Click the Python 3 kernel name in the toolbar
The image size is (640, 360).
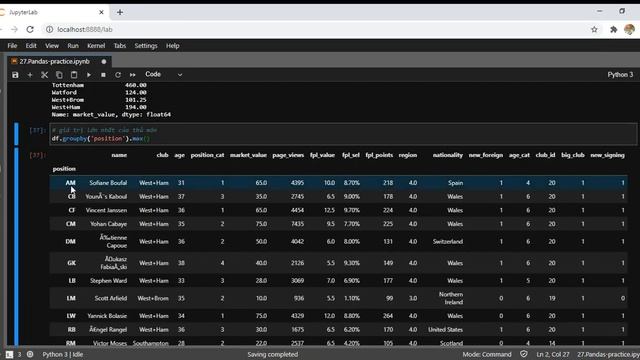(x=620, y=75)
